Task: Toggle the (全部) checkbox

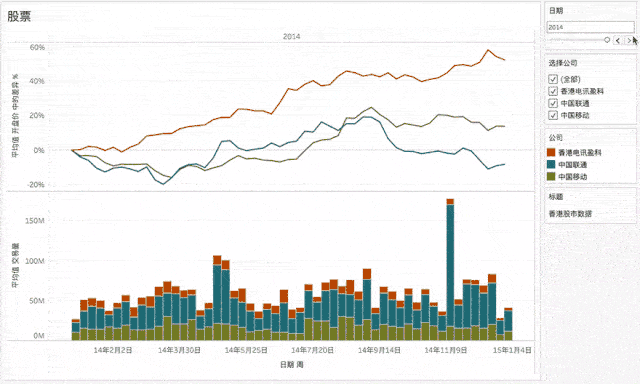Action: [553, 79]
